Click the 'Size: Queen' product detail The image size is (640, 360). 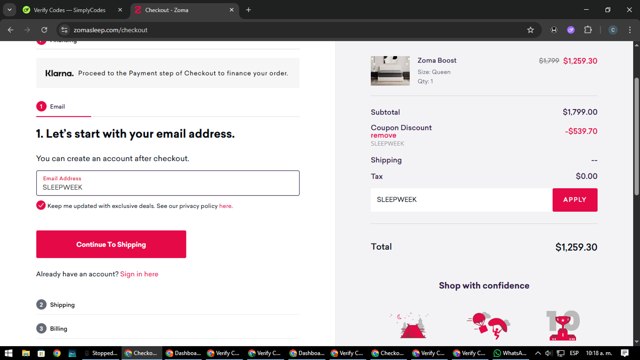point(434,72)
